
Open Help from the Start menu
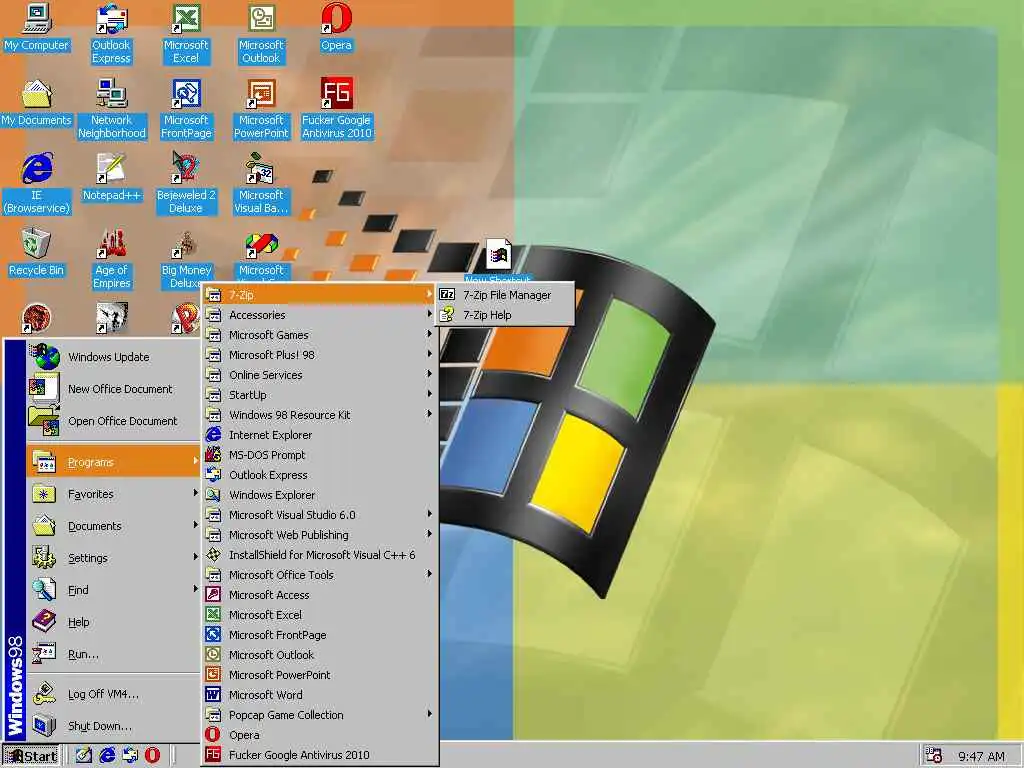[x=113, y=622]
